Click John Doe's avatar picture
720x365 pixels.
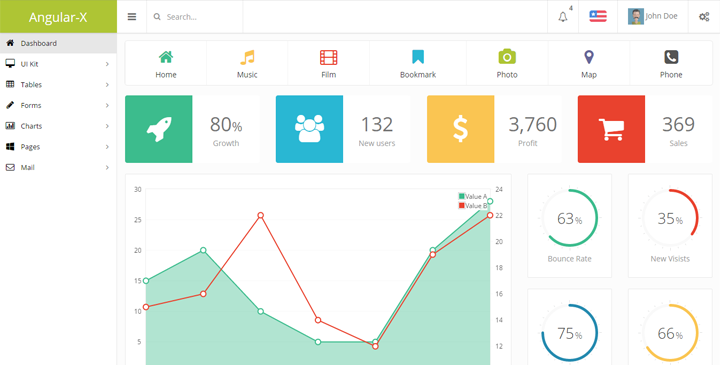(636, 17)
